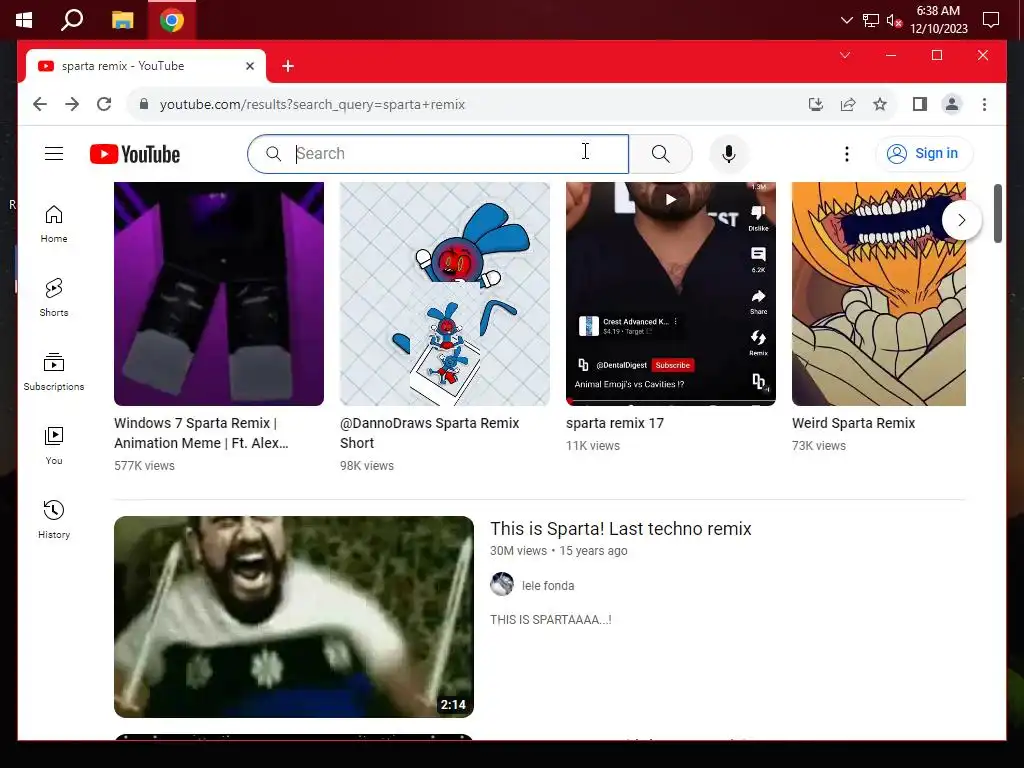This screenshot has height=768, width=1024.
Task: Click the install app icon in address bar
Action: (x=816, y=104)
